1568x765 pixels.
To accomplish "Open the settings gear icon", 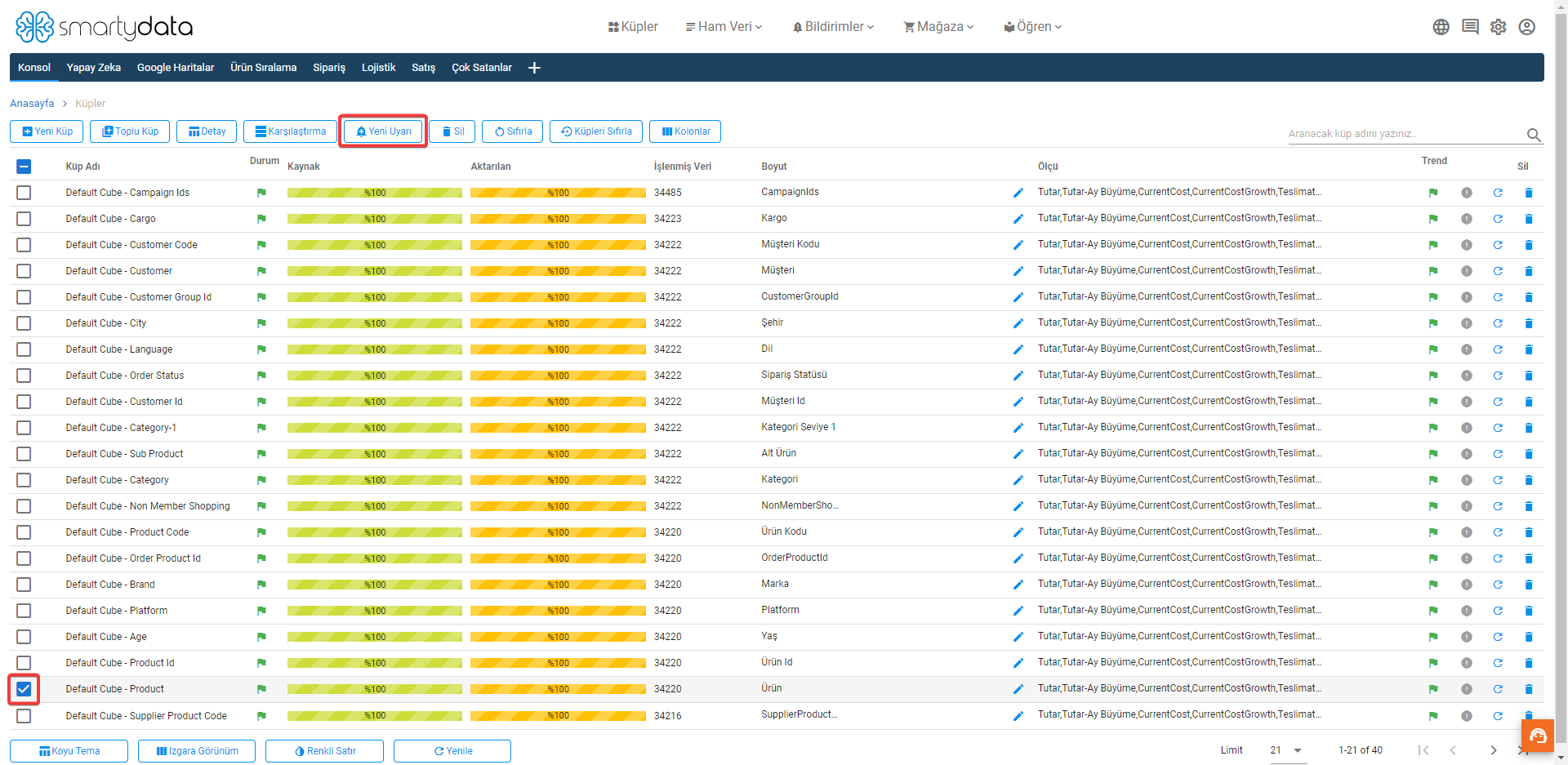I will pyautogui.click(x=1498, y=27).
